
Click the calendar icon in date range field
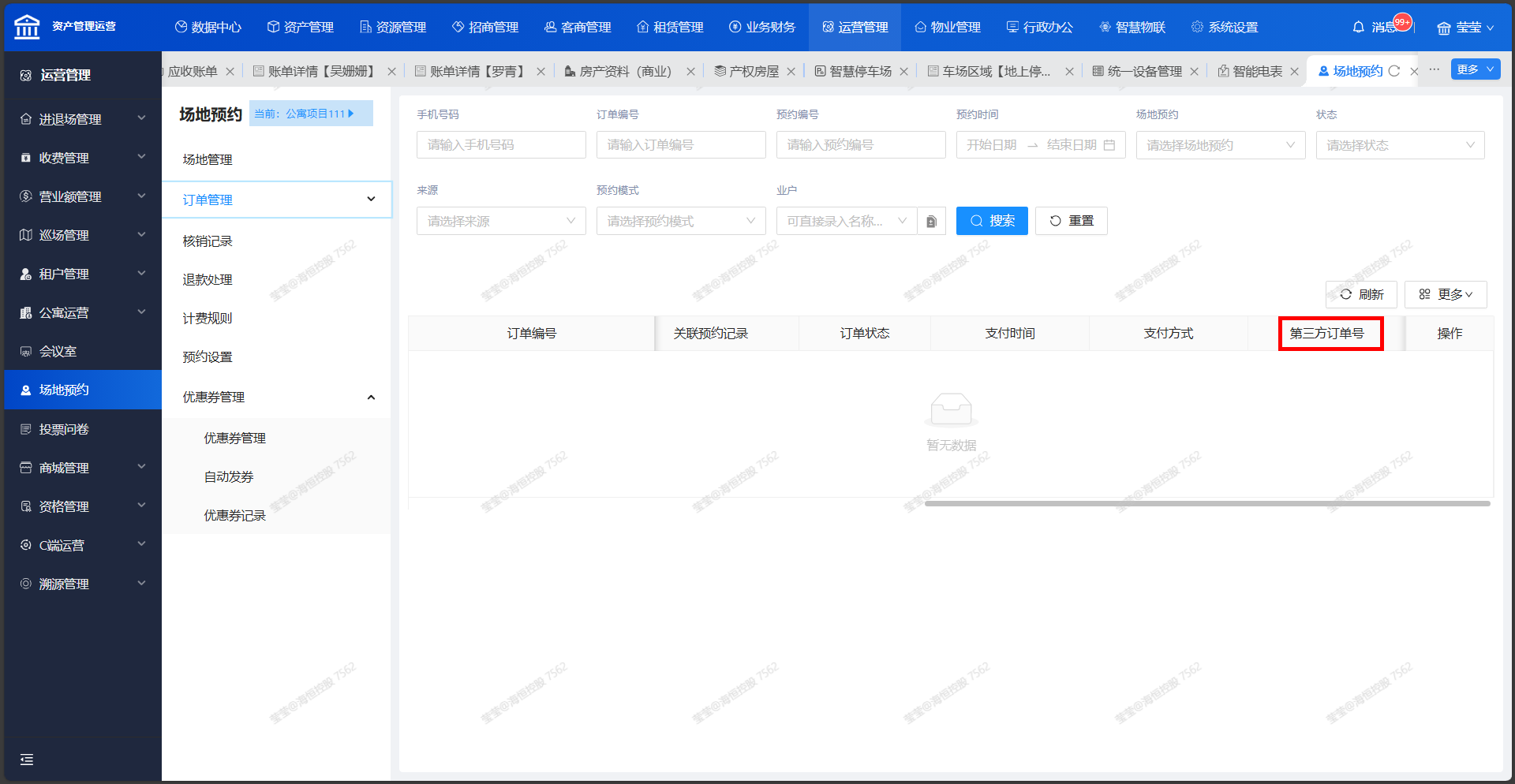1109,145
